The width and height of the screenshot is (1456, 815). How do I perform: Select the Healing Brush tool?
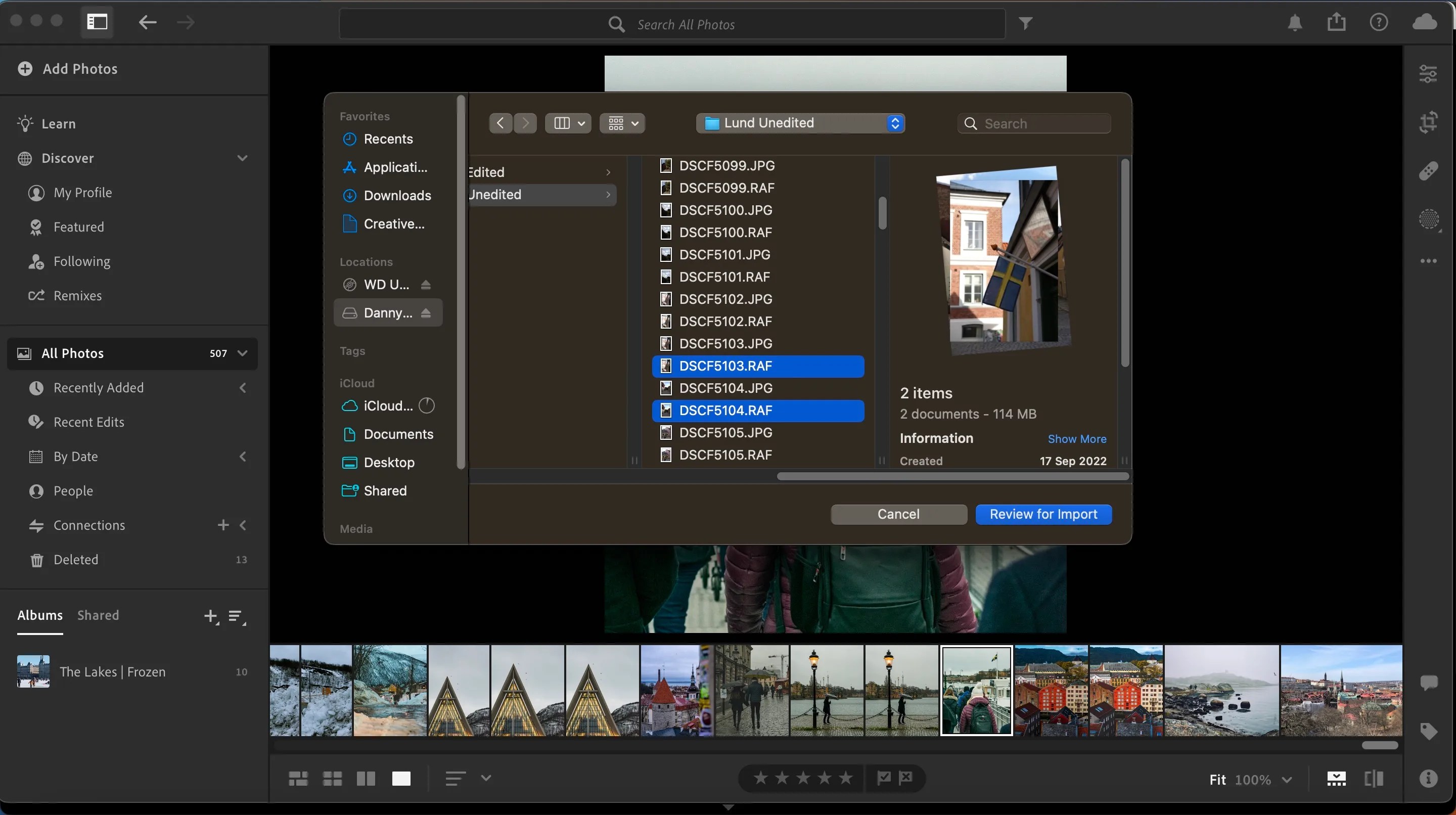click(x=1429, y=170)
